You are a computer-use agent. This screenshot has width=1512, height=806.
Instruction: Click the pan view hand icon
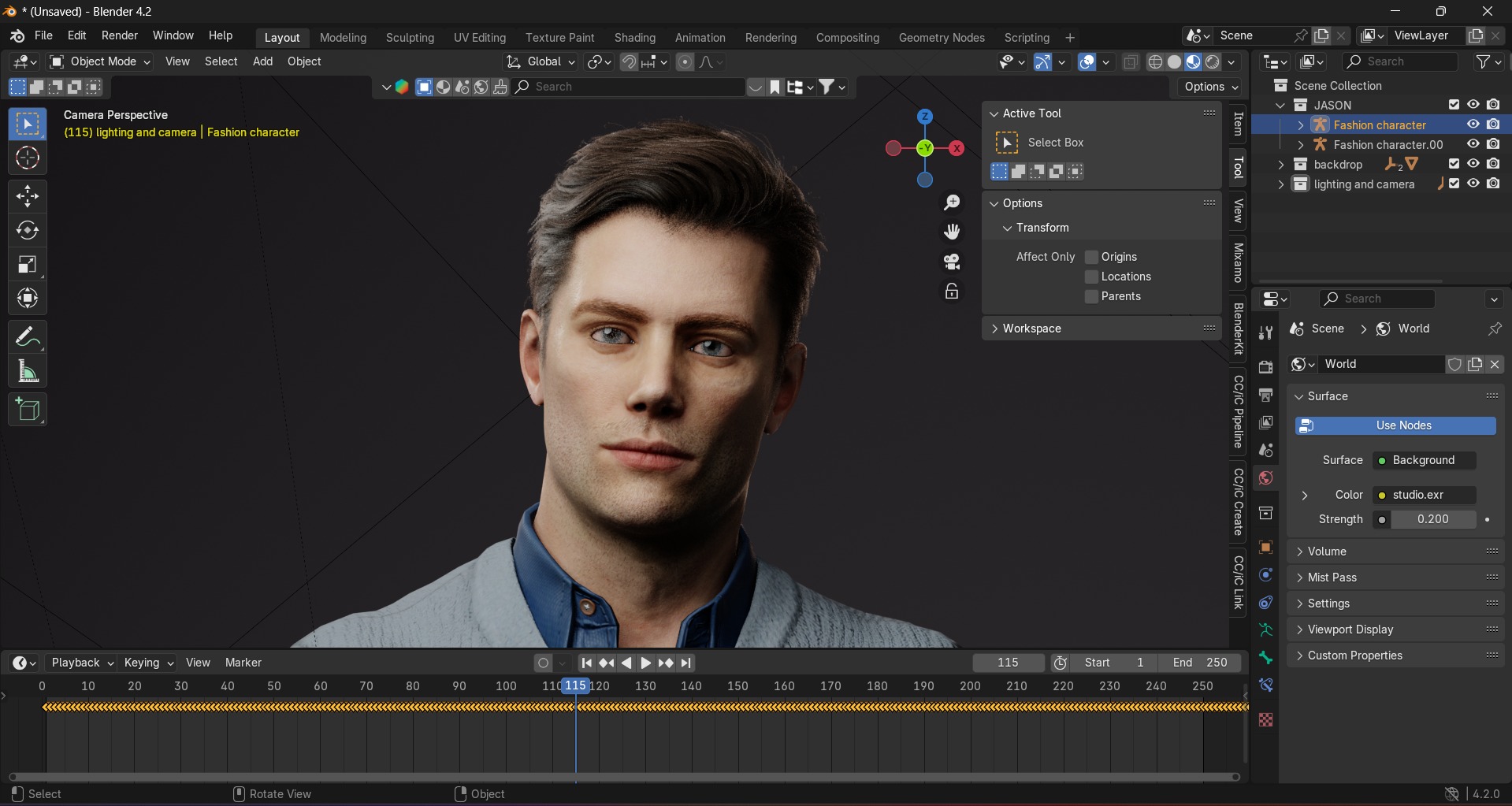pyautogui.click(x=952, y=232)
